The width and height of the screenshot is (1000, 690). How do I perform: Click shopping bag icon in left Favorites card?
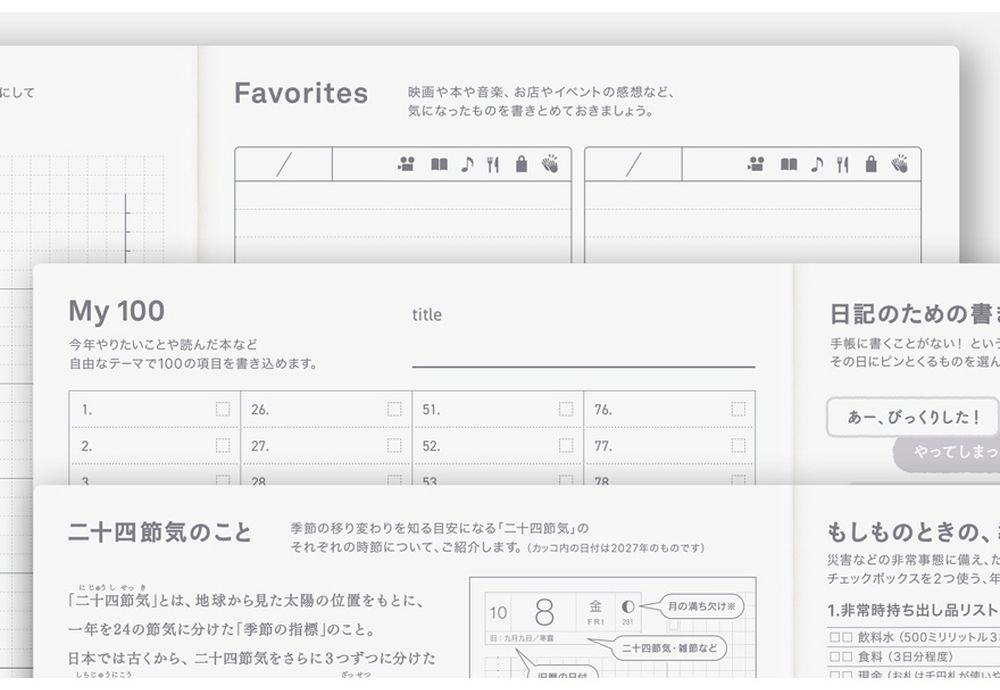coord(522,165)
